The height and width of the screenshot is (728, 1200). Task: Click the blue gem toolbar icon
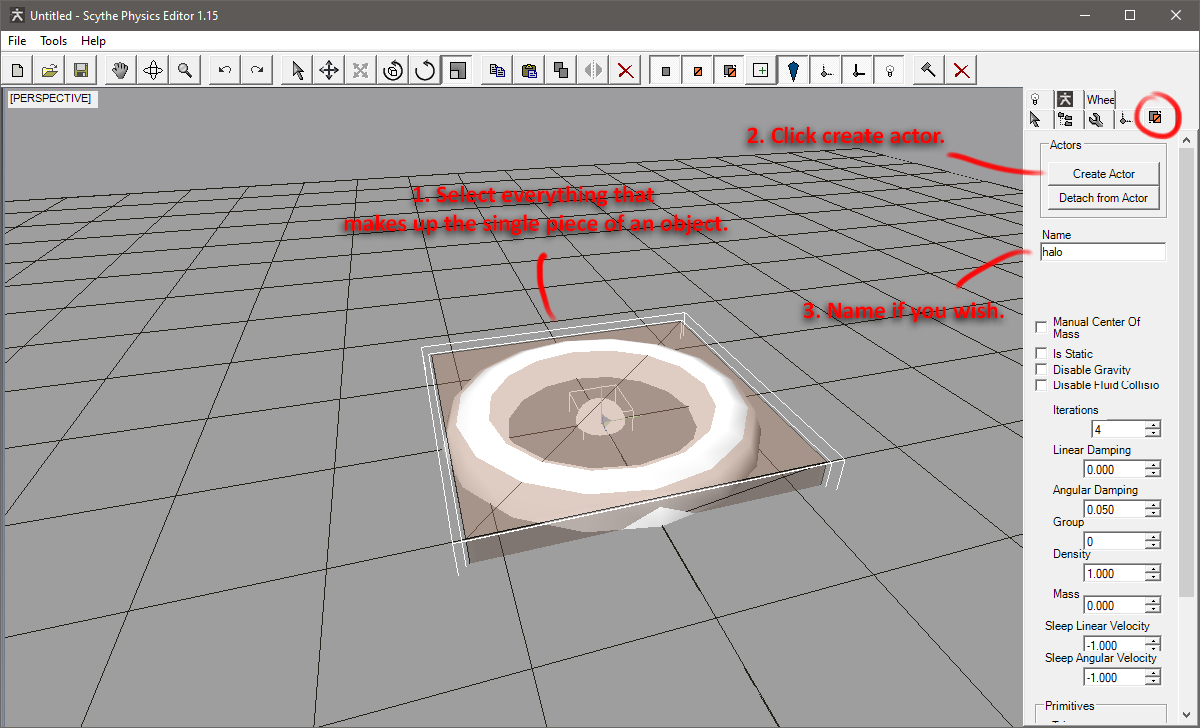coord(793,70)
